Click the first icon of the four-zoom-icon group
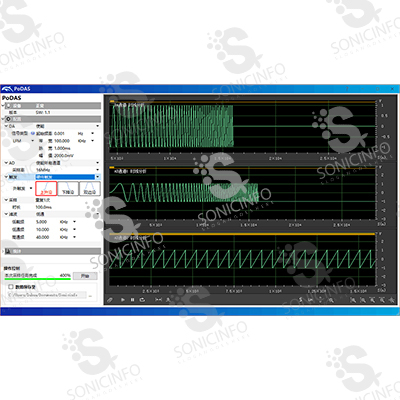Viewport: 400px width, 400px height. tap(353, 300)
